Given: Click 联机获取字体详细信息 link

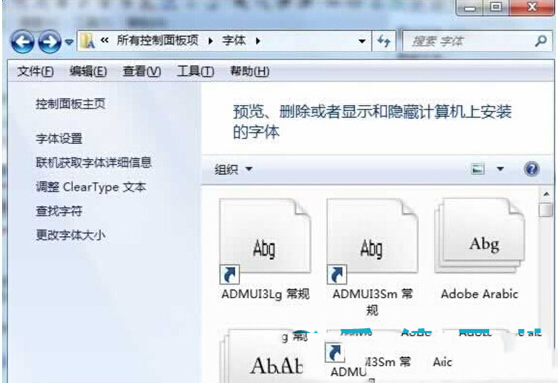Looking at the screenshot, I should 94,162.
